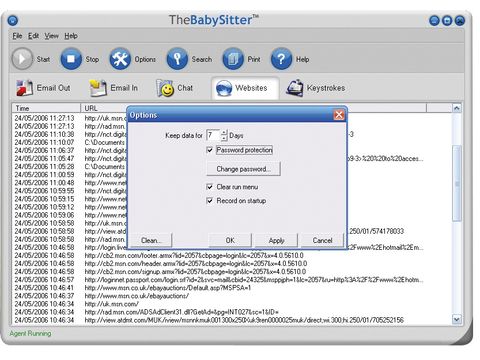This screenshot has height=360, width=480.
Task: Click the Print toolbar icon
Action: coord(233,59)
